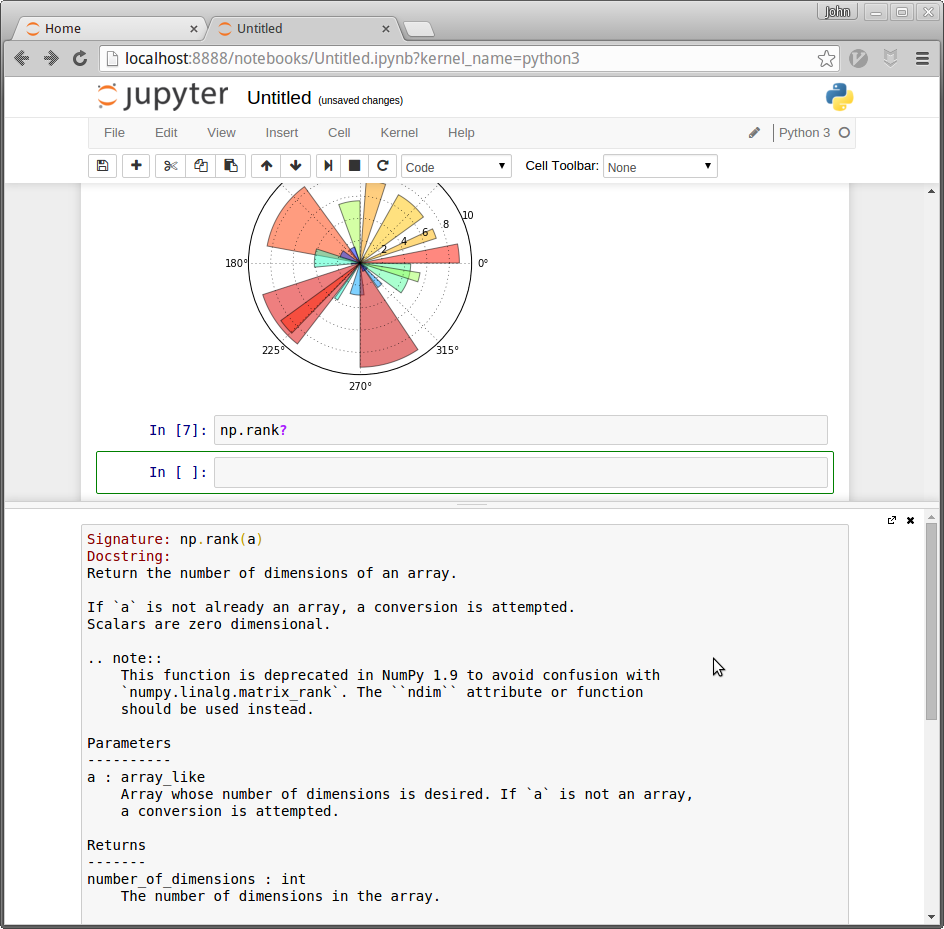Run cell and select below

point(327,166)
